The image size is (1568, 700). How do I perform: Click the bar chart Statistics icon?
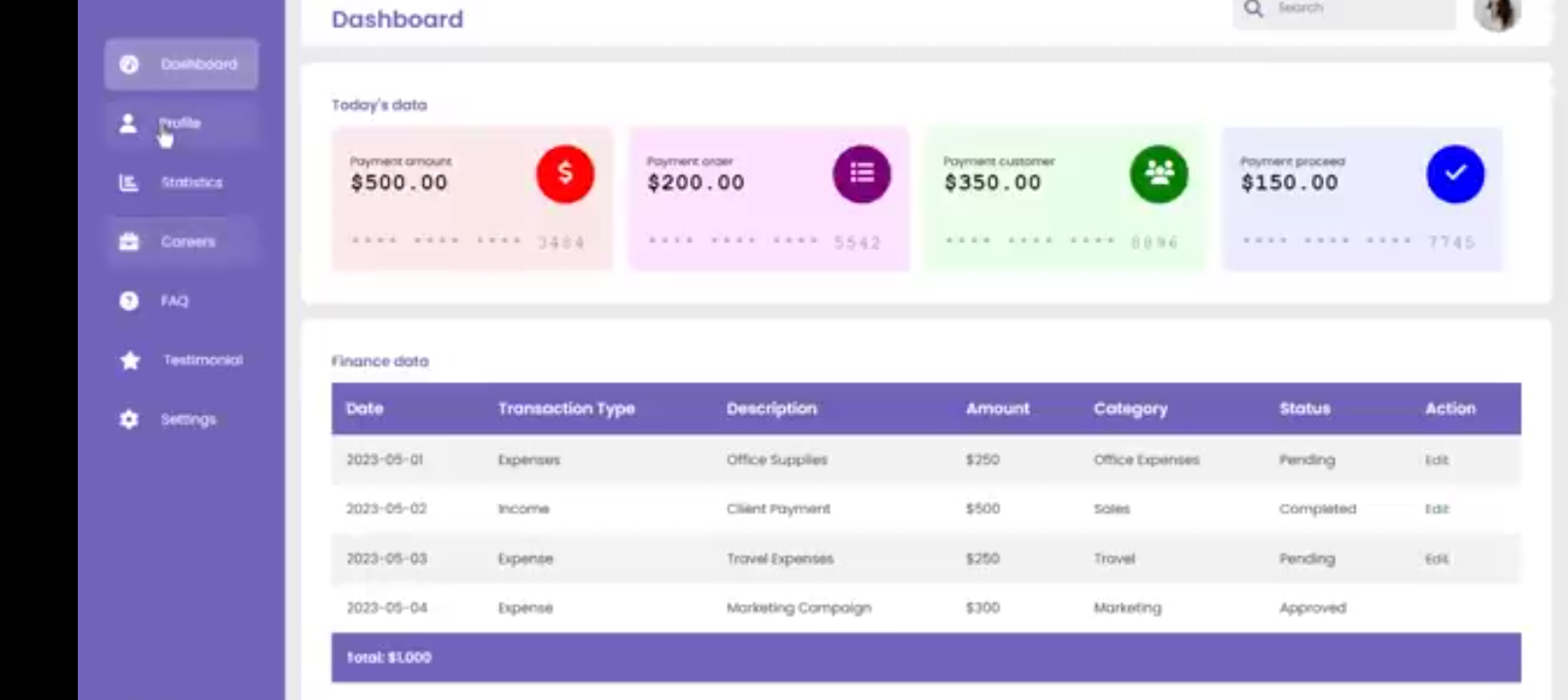[x=128, y=182]
